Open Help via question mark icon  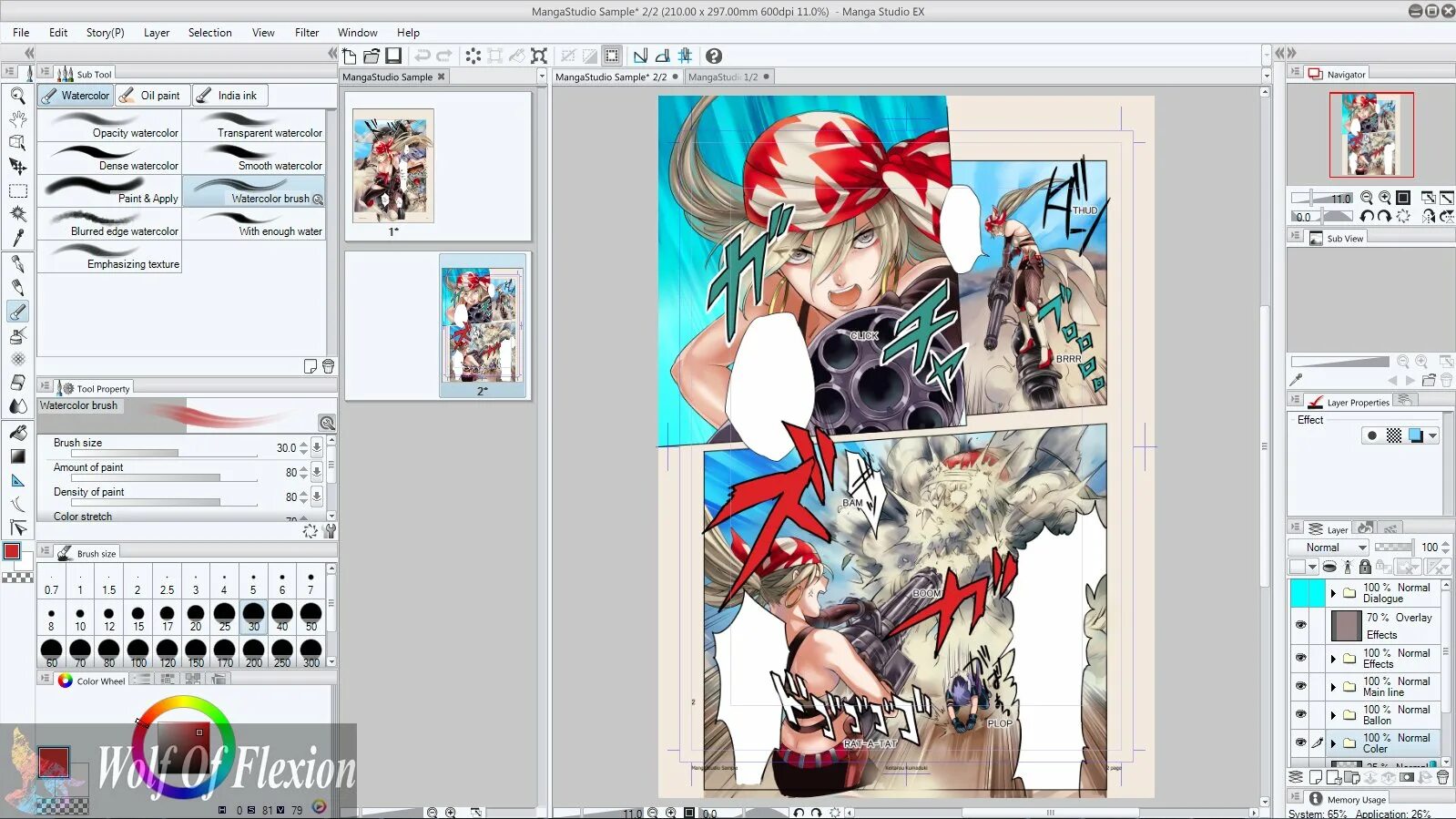pyautogui.click(x=714, y=56)
